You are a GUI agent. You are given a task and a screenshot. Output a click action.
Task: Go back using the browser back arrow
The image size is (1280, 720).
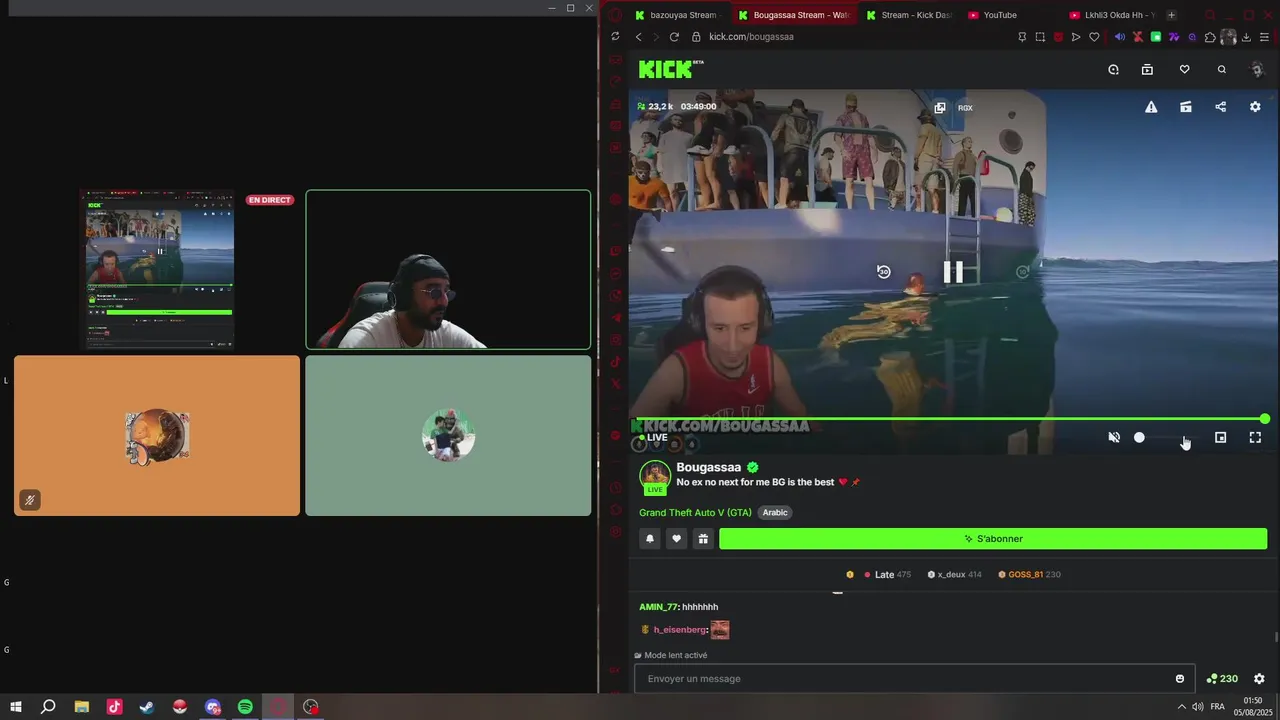pos(638,37)
